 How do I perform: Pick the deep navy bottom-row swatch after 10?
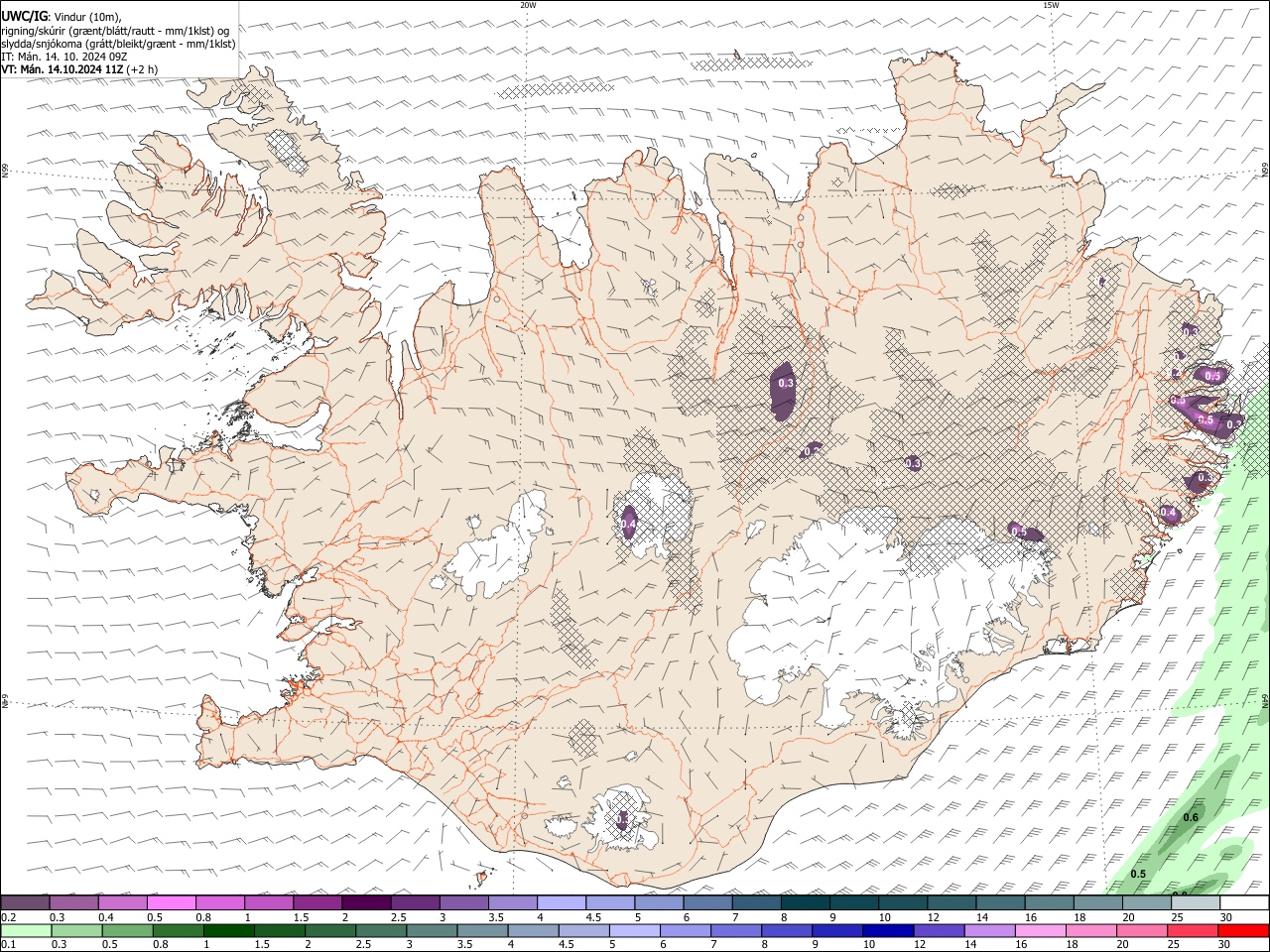pos(889,931)
